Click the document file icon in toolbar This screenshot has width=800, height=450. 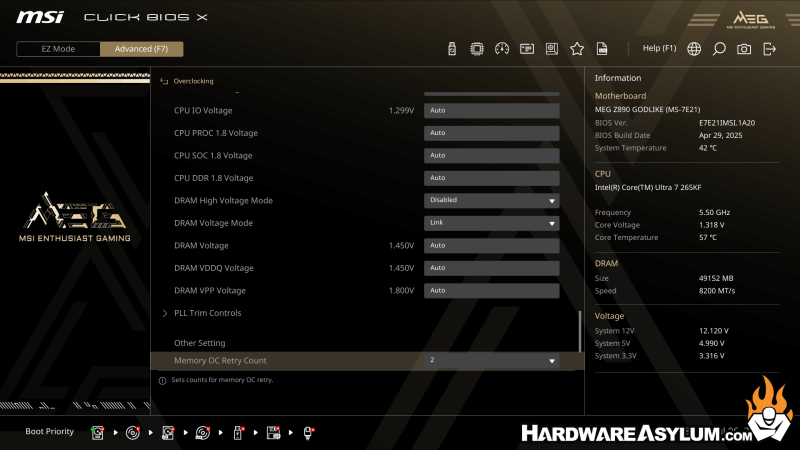602,49
